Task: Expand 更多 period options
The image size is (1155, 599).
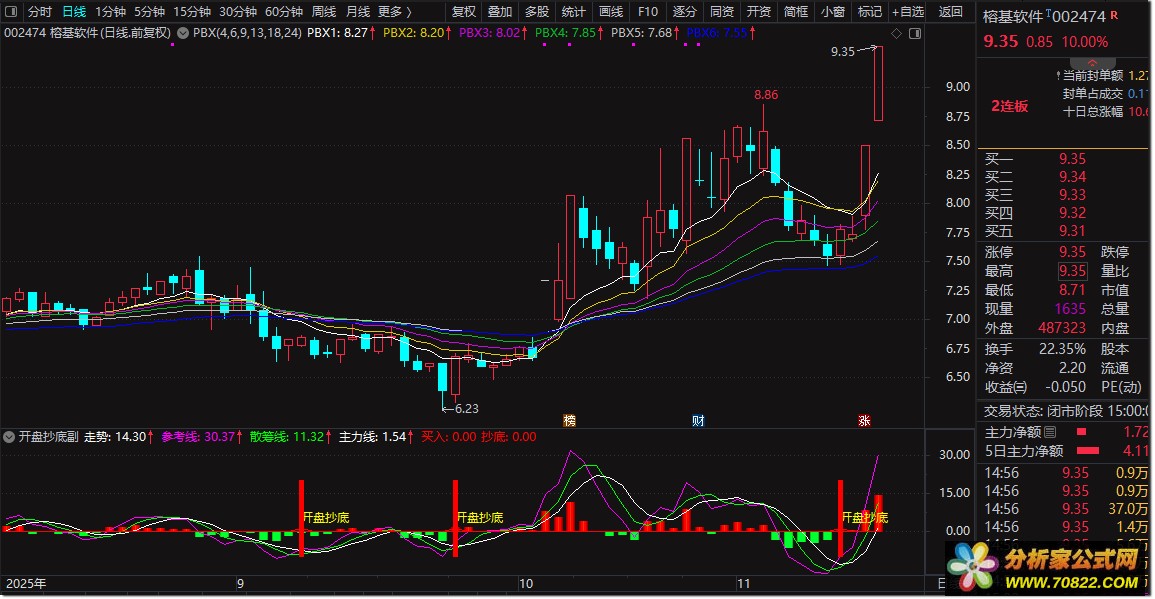Action: coord(394,12)
